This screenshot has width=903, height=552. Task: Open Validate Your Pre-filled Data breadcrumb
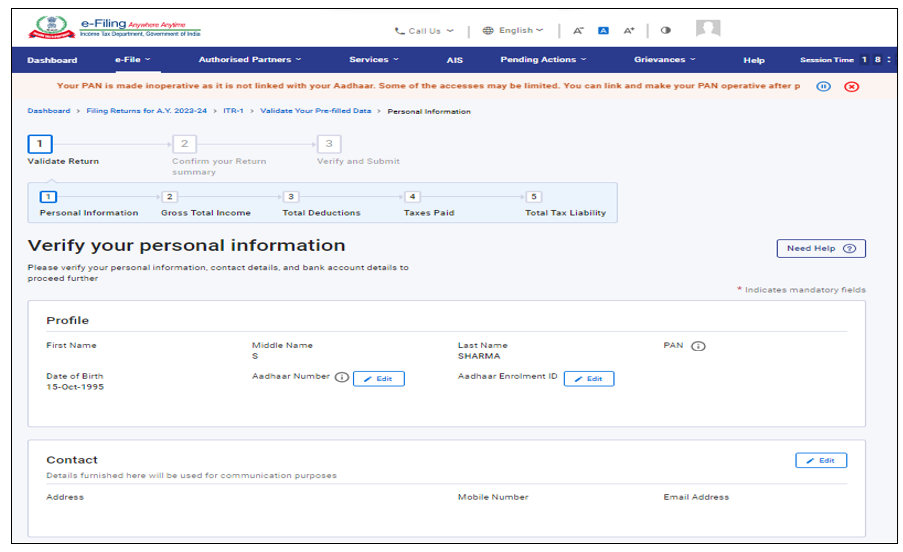pyautogui.click(x=316, y=111)
